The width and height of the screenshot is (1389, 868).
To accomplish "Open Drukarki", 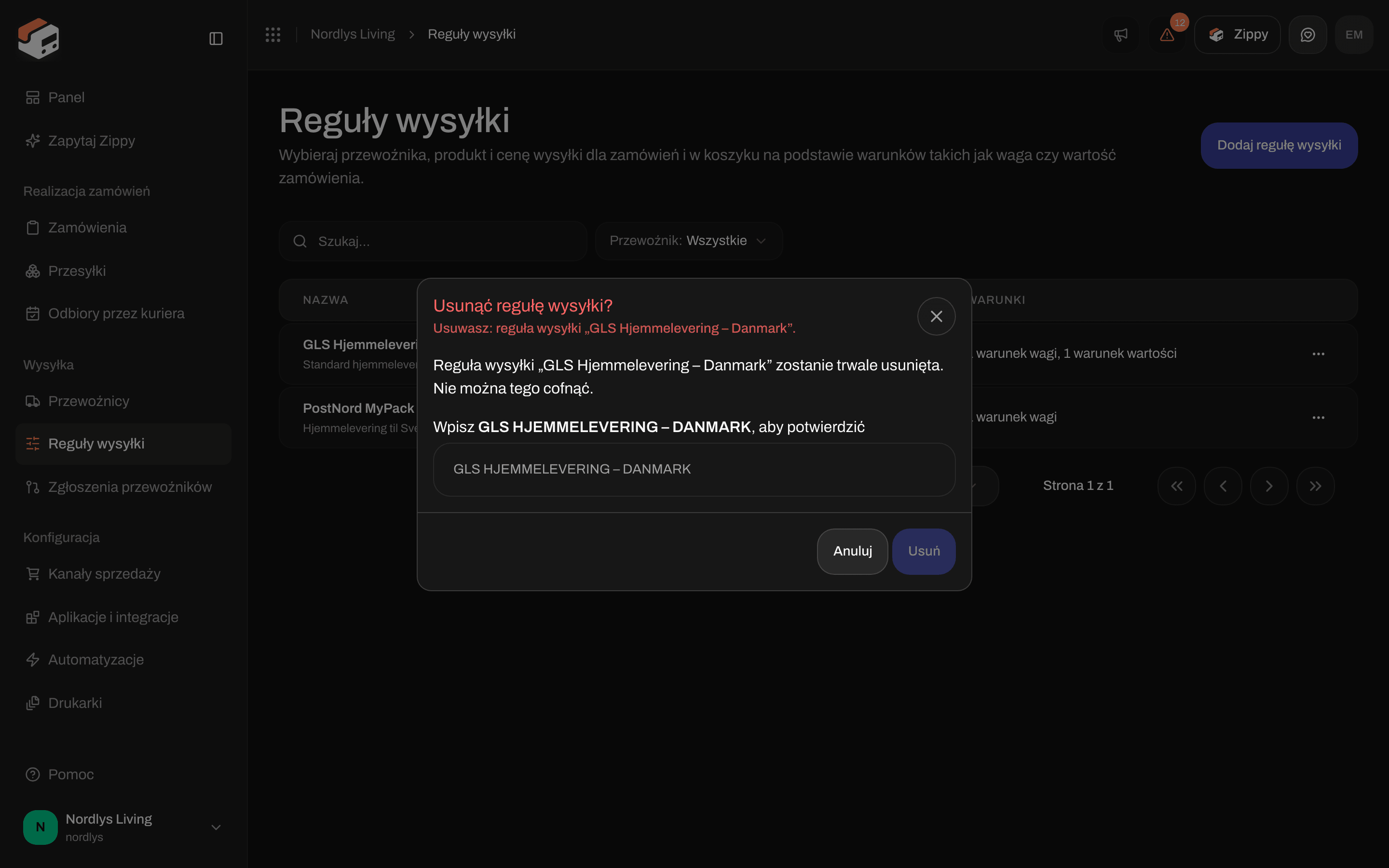I will (123, 703).
